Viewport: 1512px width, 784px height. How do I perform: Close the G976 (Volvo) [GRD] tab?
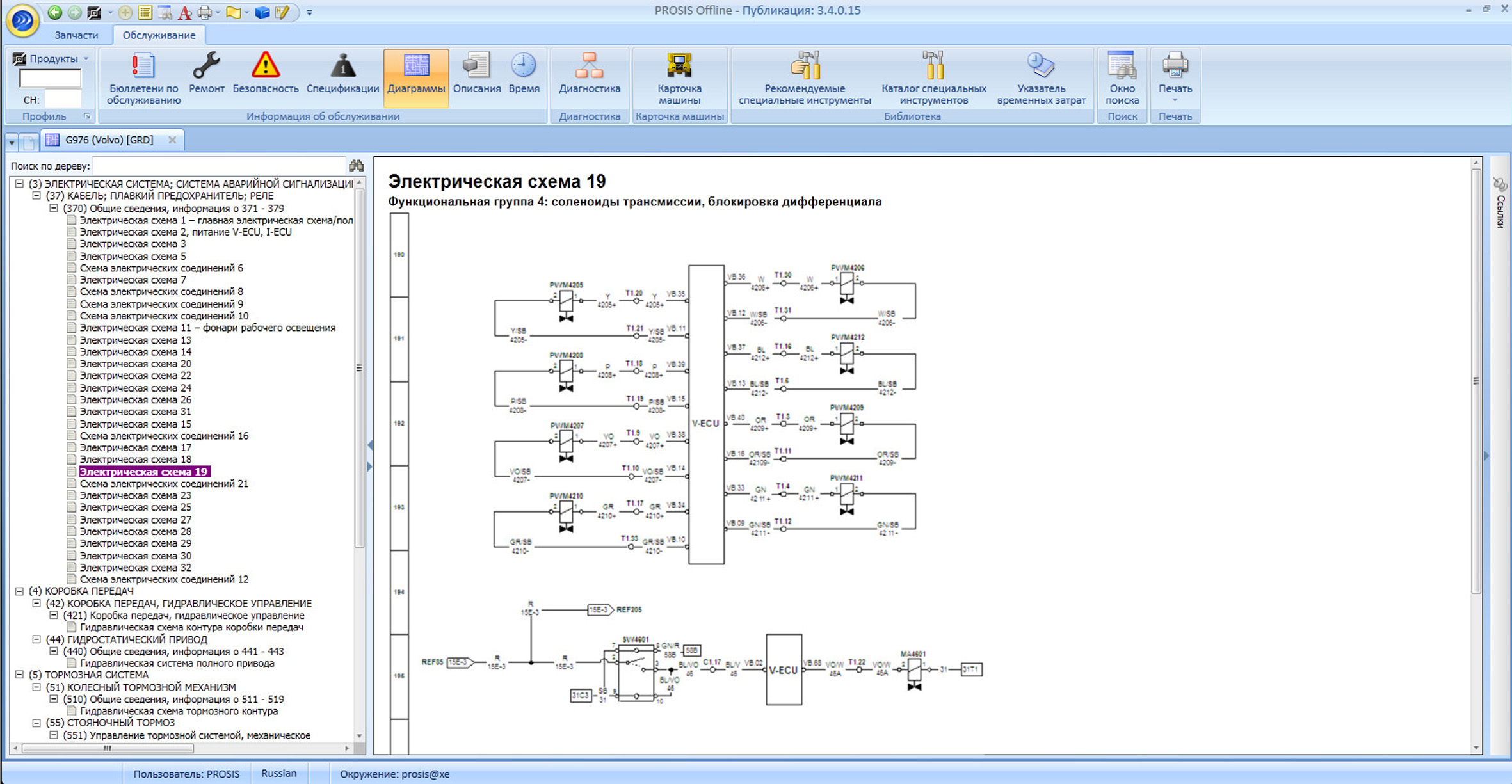pos(172,140)
